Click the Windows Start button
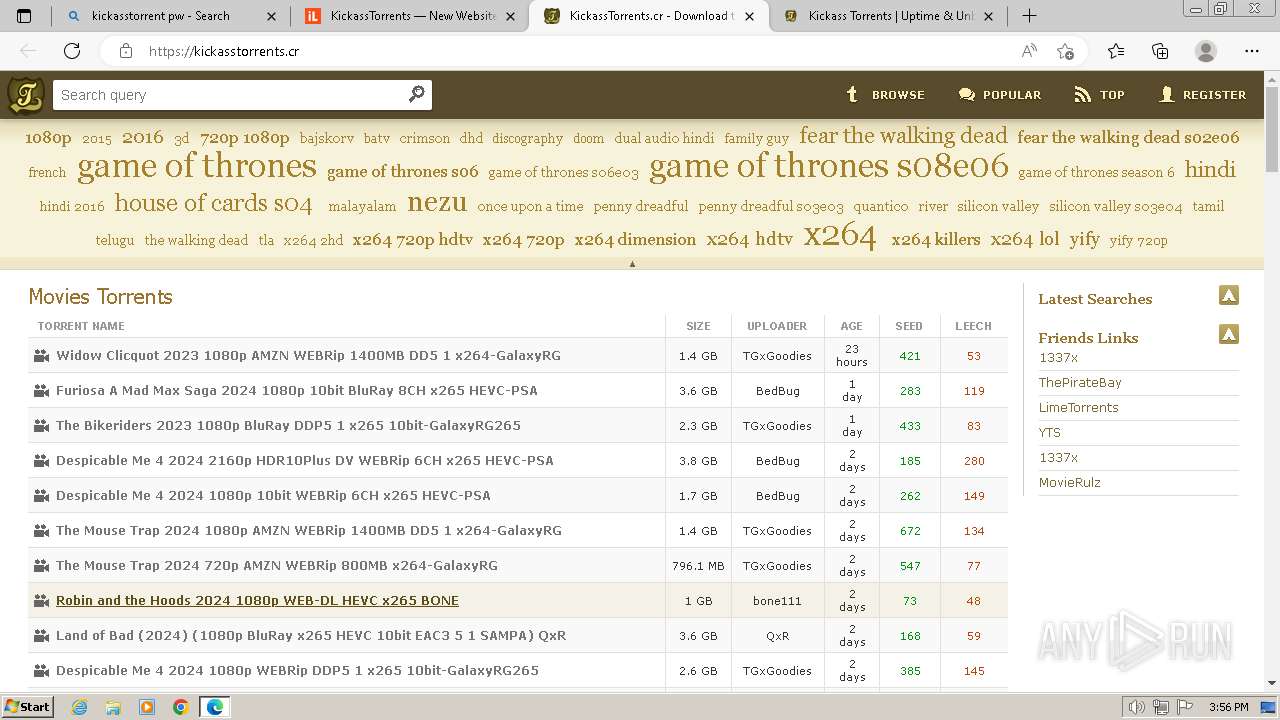Viewport: 1280px width, 720px height. [27, 707]
